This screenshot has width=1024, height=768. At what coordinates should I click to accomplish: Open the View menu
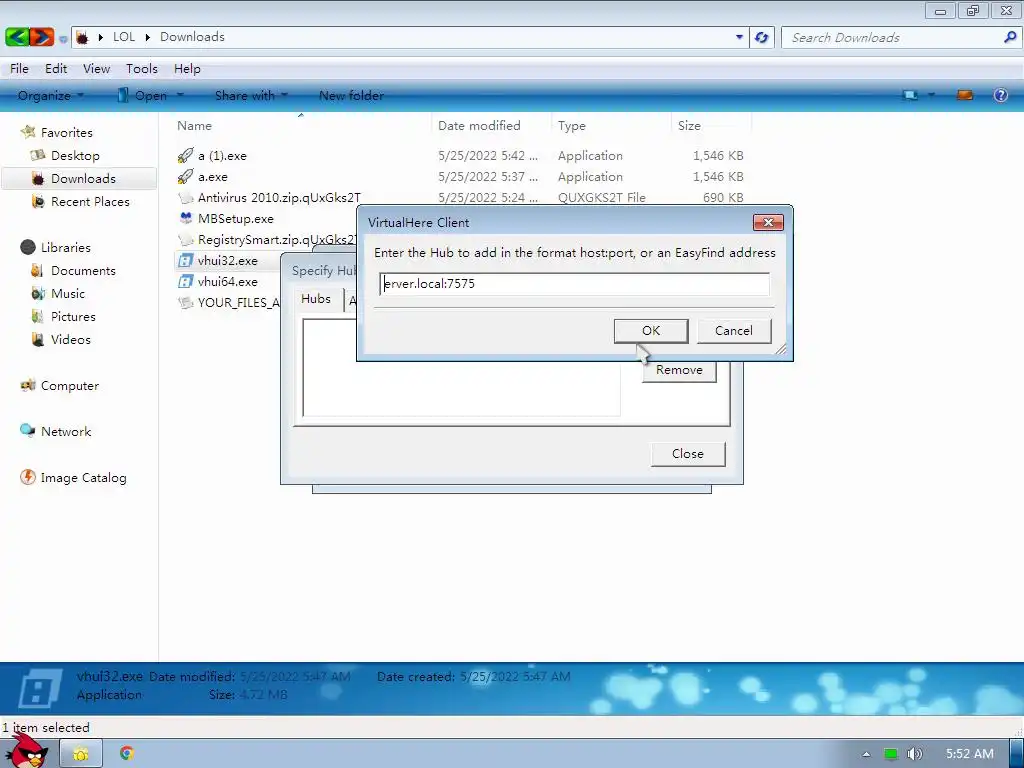(x=97, y=69)
